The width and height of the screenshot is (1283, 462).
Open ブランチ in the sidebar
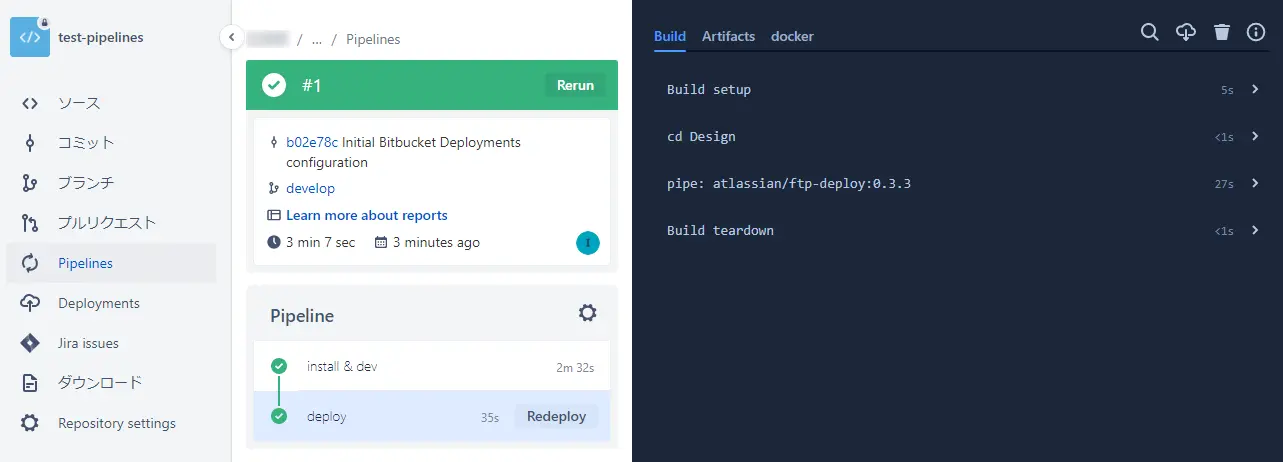[111, 183]
